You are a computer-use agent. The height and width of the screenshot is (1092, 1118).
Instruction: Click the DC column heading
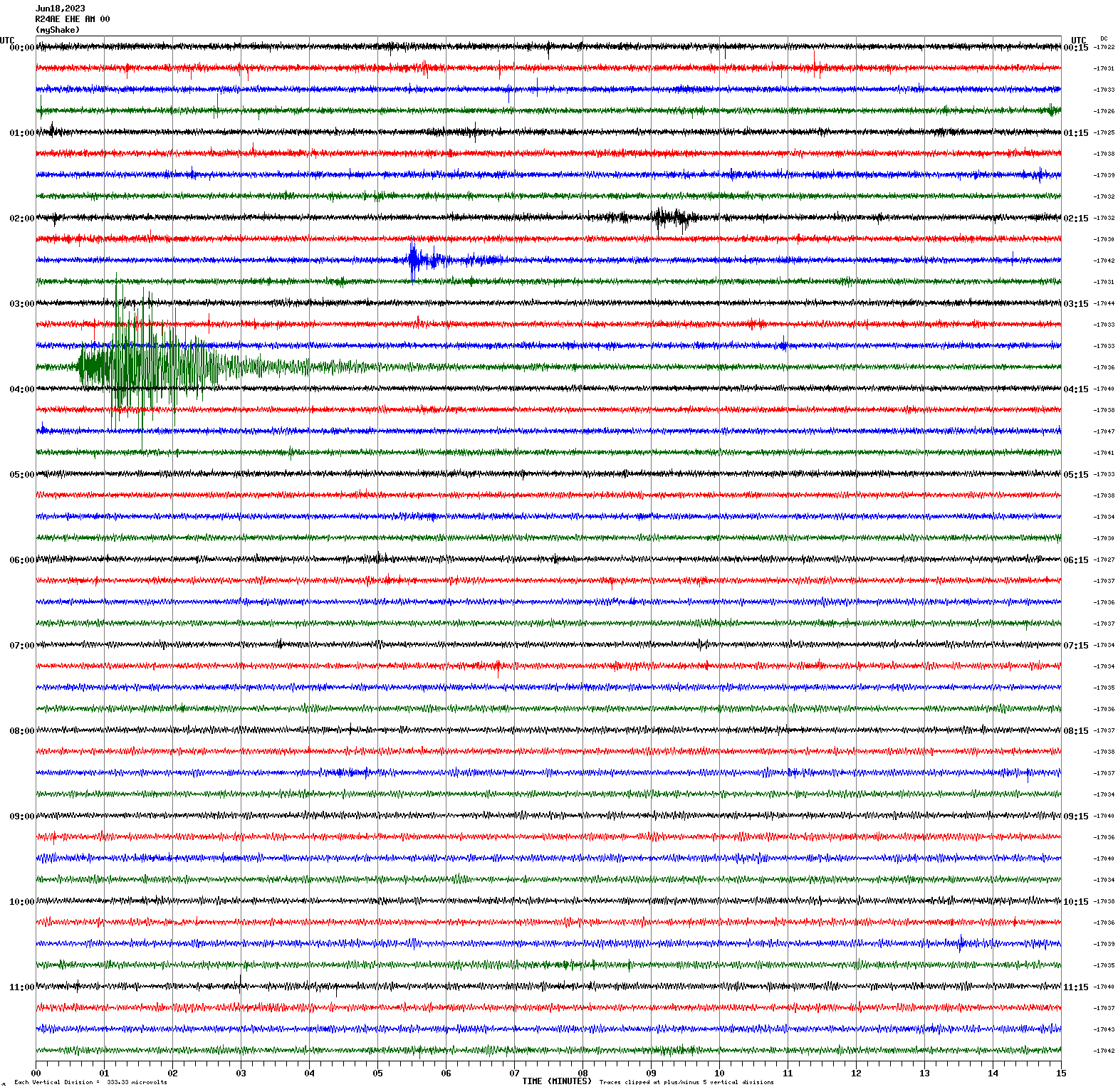[x=1104, y=38]
